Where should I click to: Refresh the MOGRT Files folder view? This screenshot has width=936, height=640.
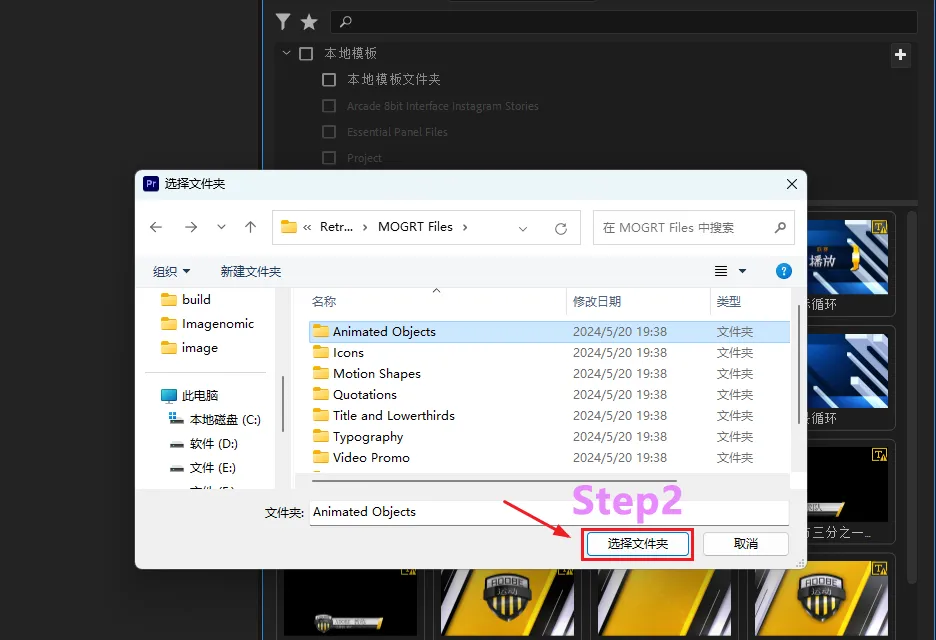[x=561, y=228]
